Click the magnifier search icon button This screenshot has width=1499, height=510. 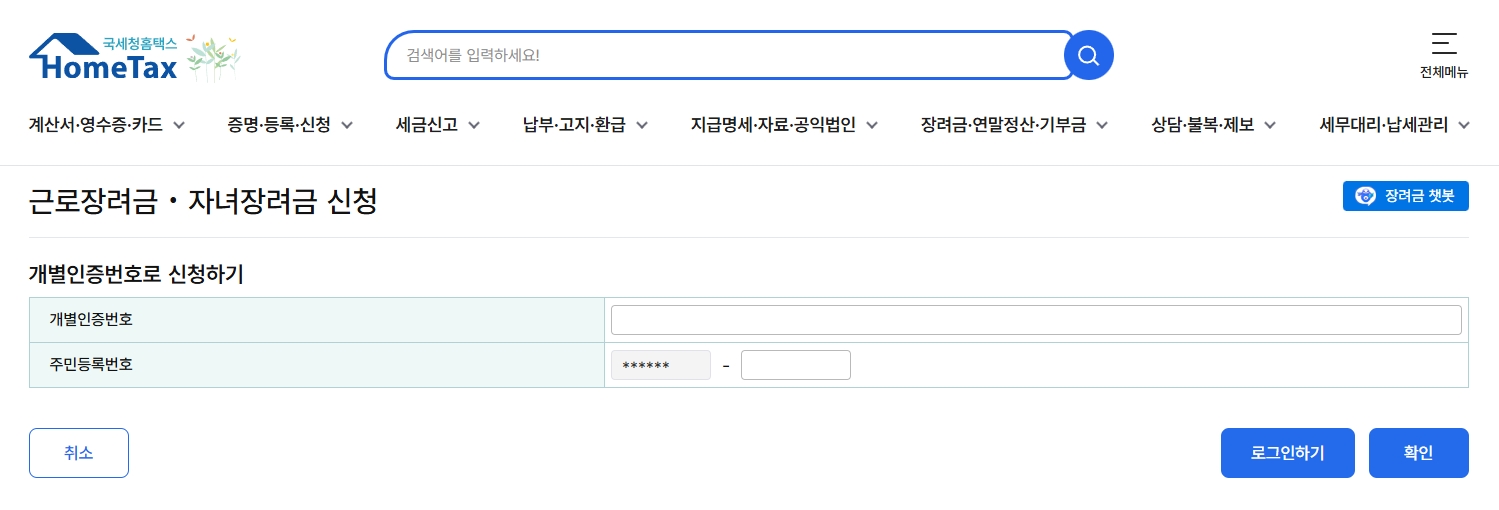pos(1088,55)
